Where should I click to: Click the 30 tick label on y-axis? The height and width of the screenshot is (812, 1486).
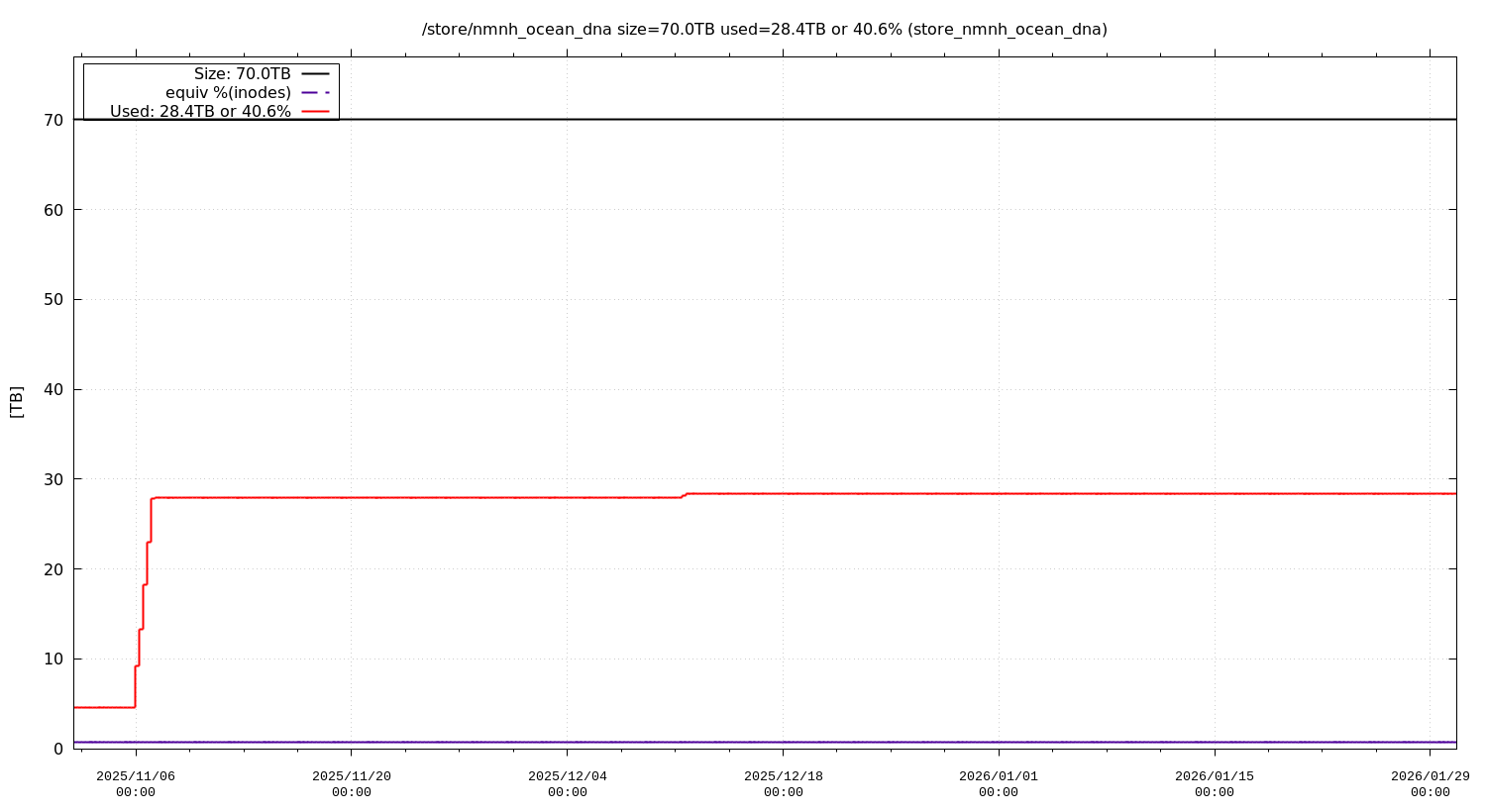(x=53, y=479)
